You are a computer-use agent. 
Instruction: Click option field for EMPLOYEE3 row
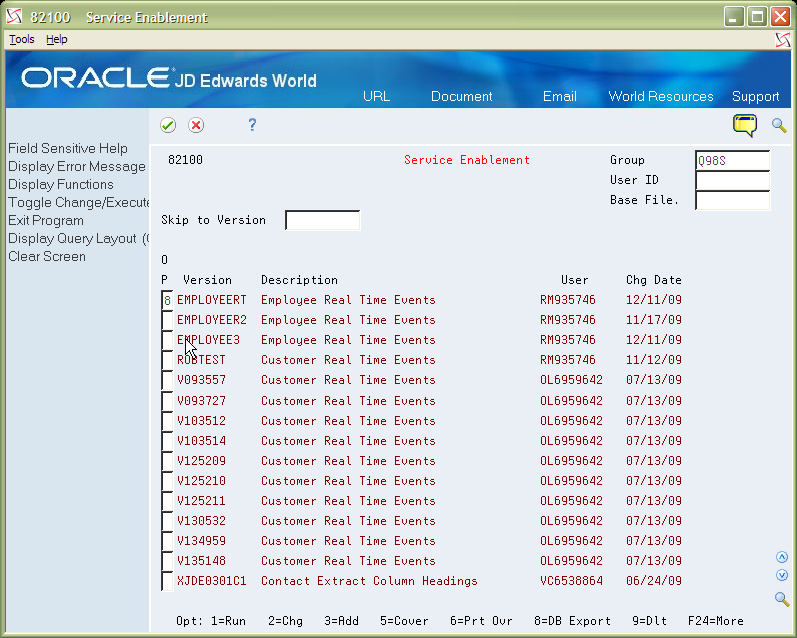pos(167,340)
